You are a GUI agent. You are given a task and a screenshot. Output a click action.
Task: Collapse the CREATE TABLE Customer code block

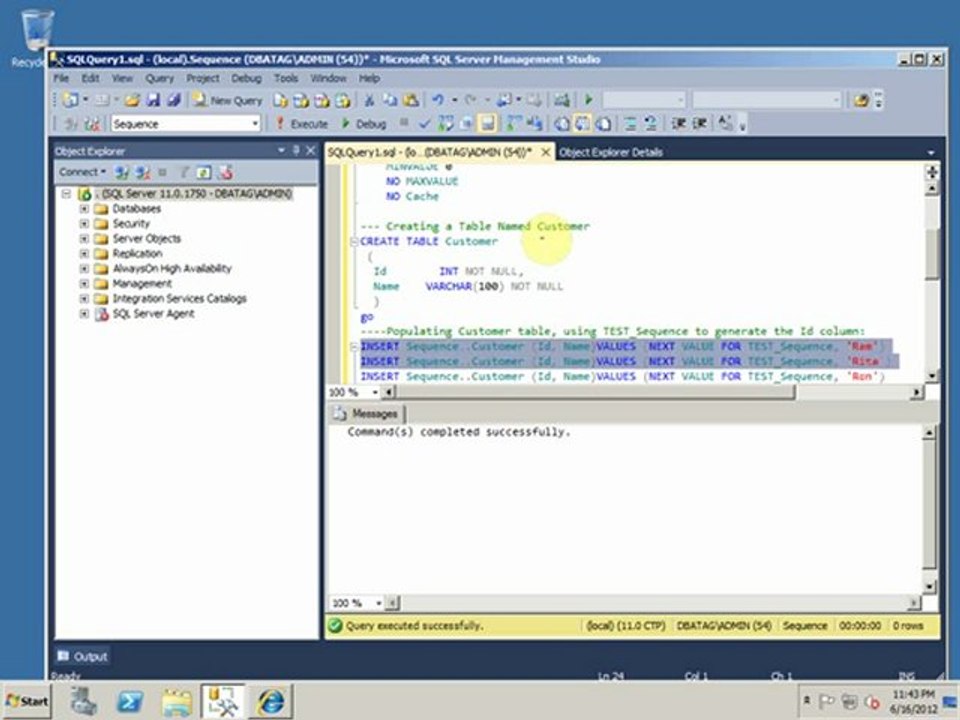(x=354, y=241)
